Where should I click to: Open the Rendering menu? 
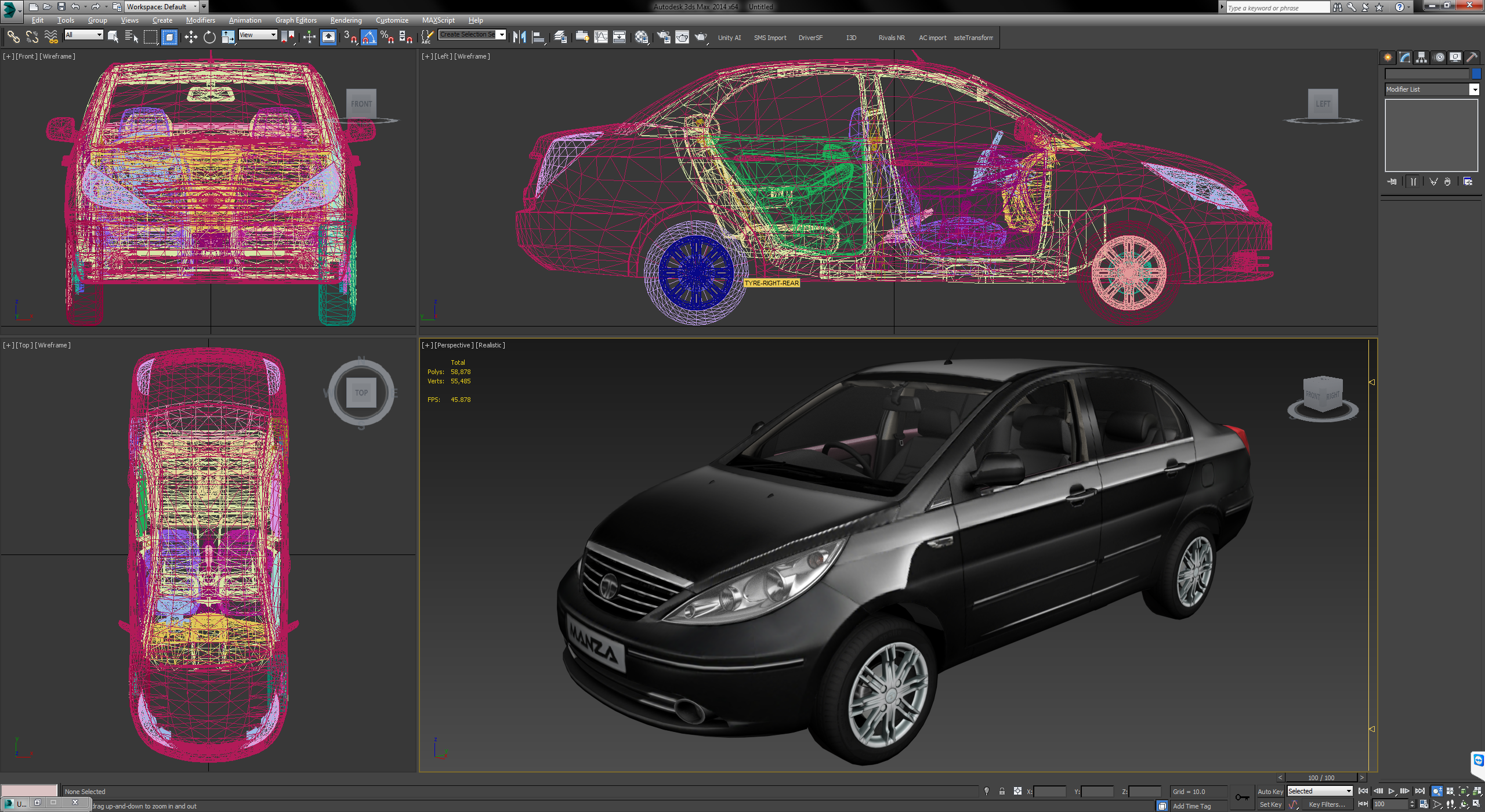pos(346,20)
